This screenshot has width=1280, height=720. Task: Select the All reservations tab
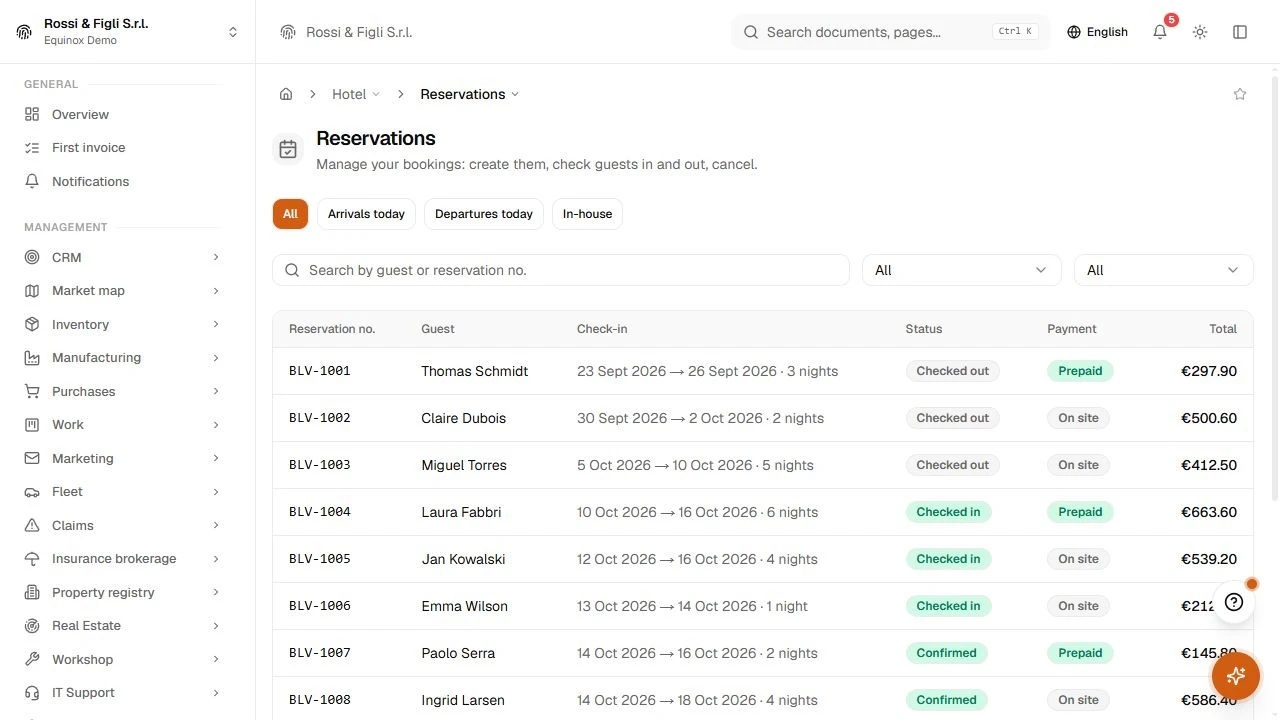click(x=290, y=214)
